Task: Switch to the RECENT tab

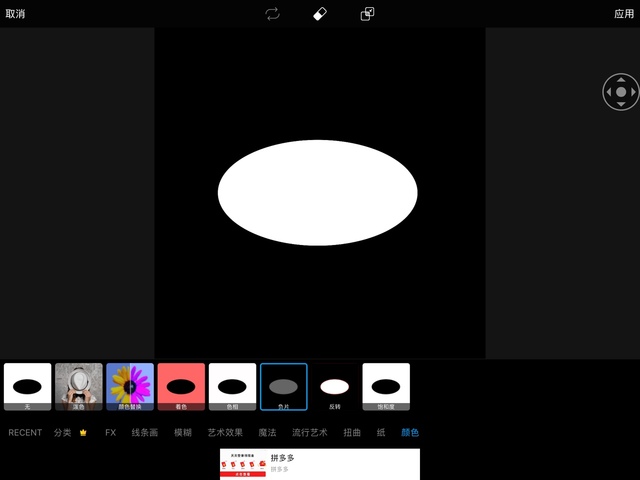Action: [x=25, y=433]
